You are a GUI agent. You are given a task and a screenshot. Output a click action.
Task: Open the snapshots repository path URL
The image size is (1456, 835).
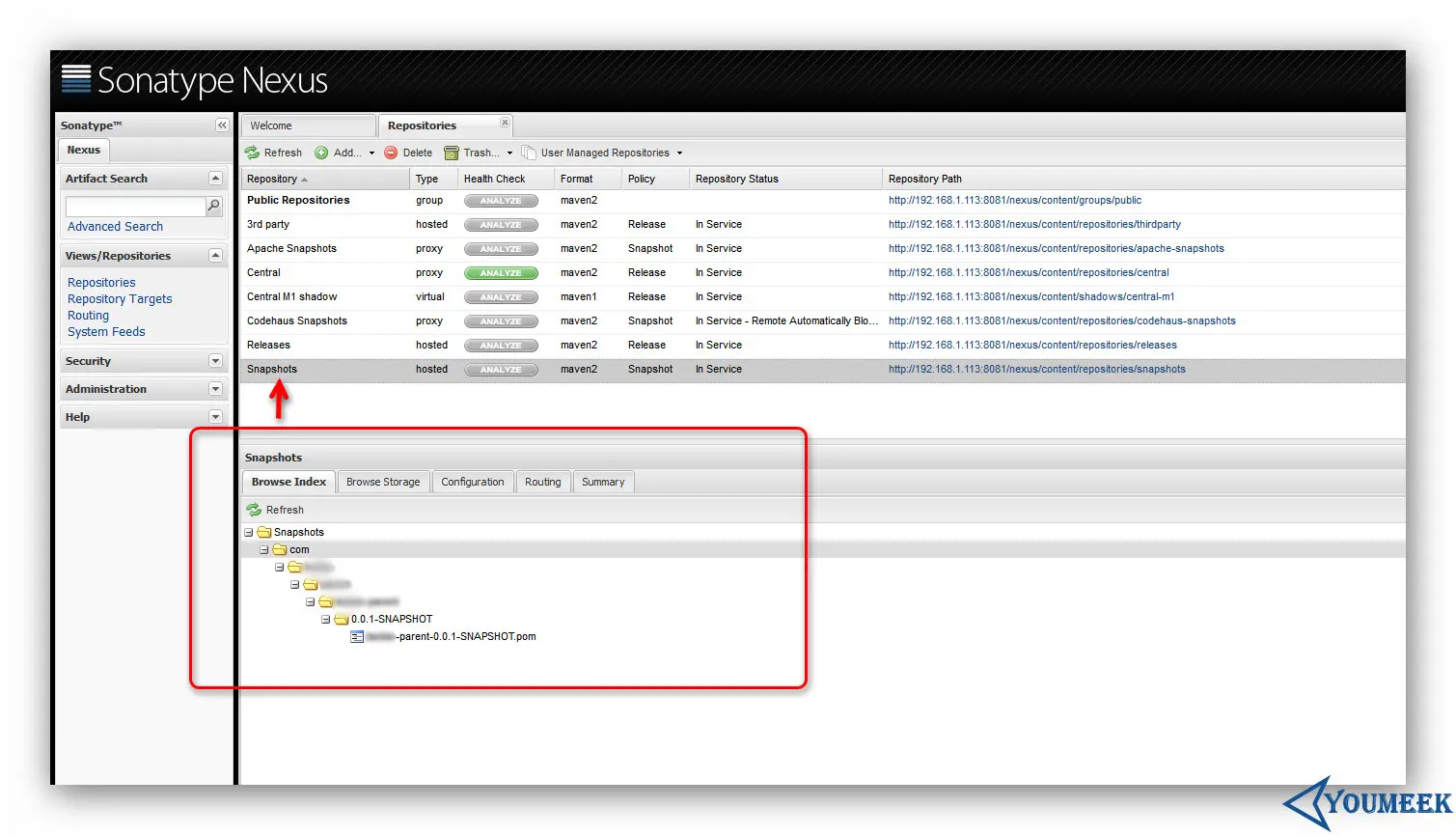pyautogui.click(x=1037, y=370)
